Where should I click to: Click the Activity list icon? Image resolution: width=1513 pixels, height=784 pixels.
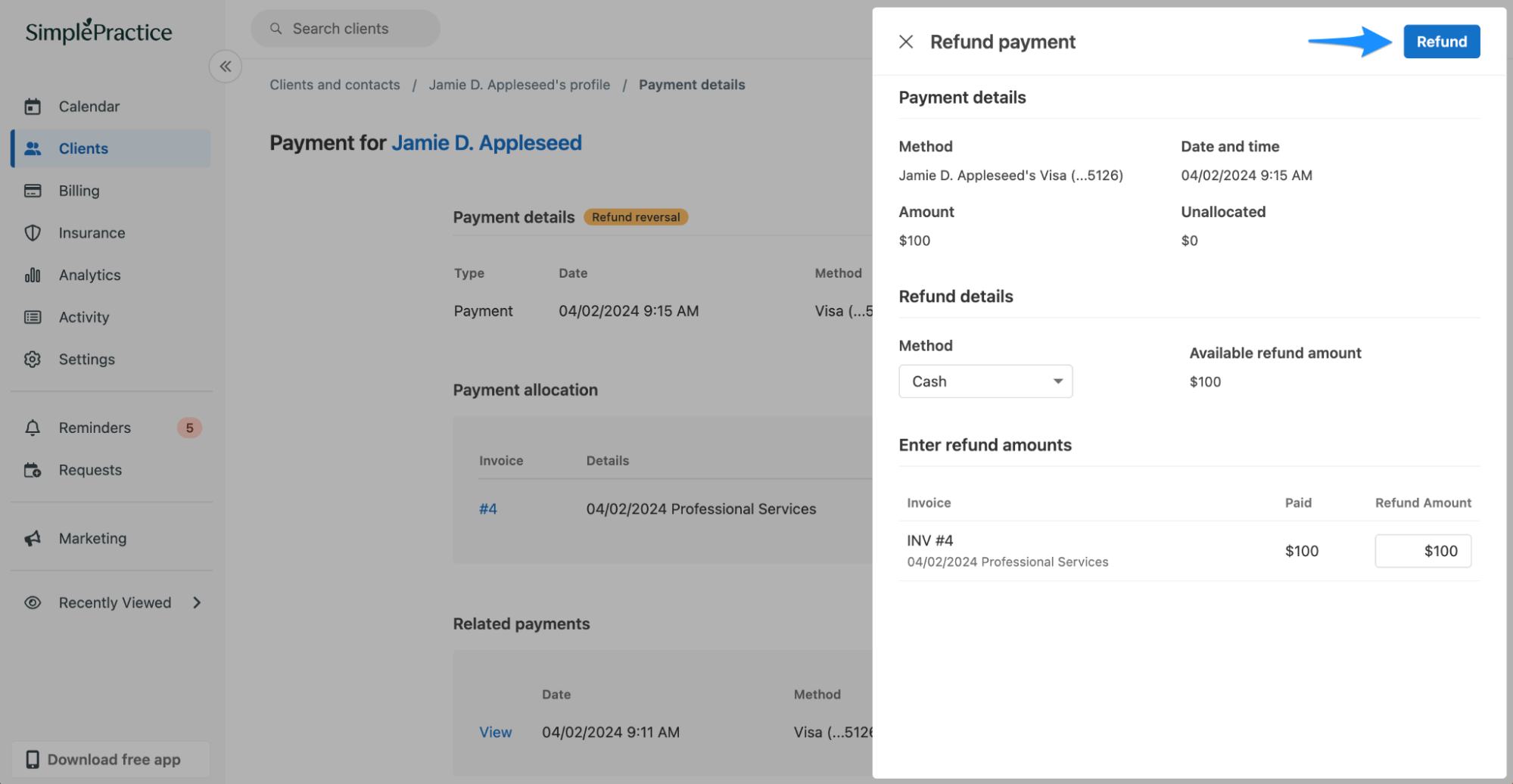[x=33, y=317]
